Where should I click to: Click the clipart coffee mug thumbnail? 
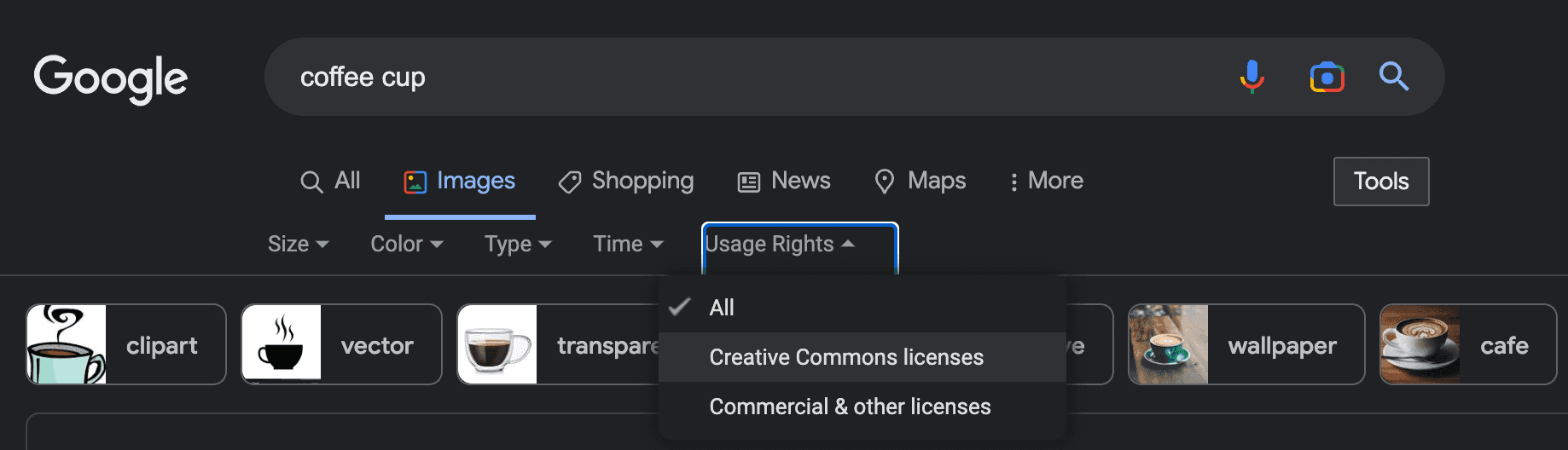(x=67, y=344)
